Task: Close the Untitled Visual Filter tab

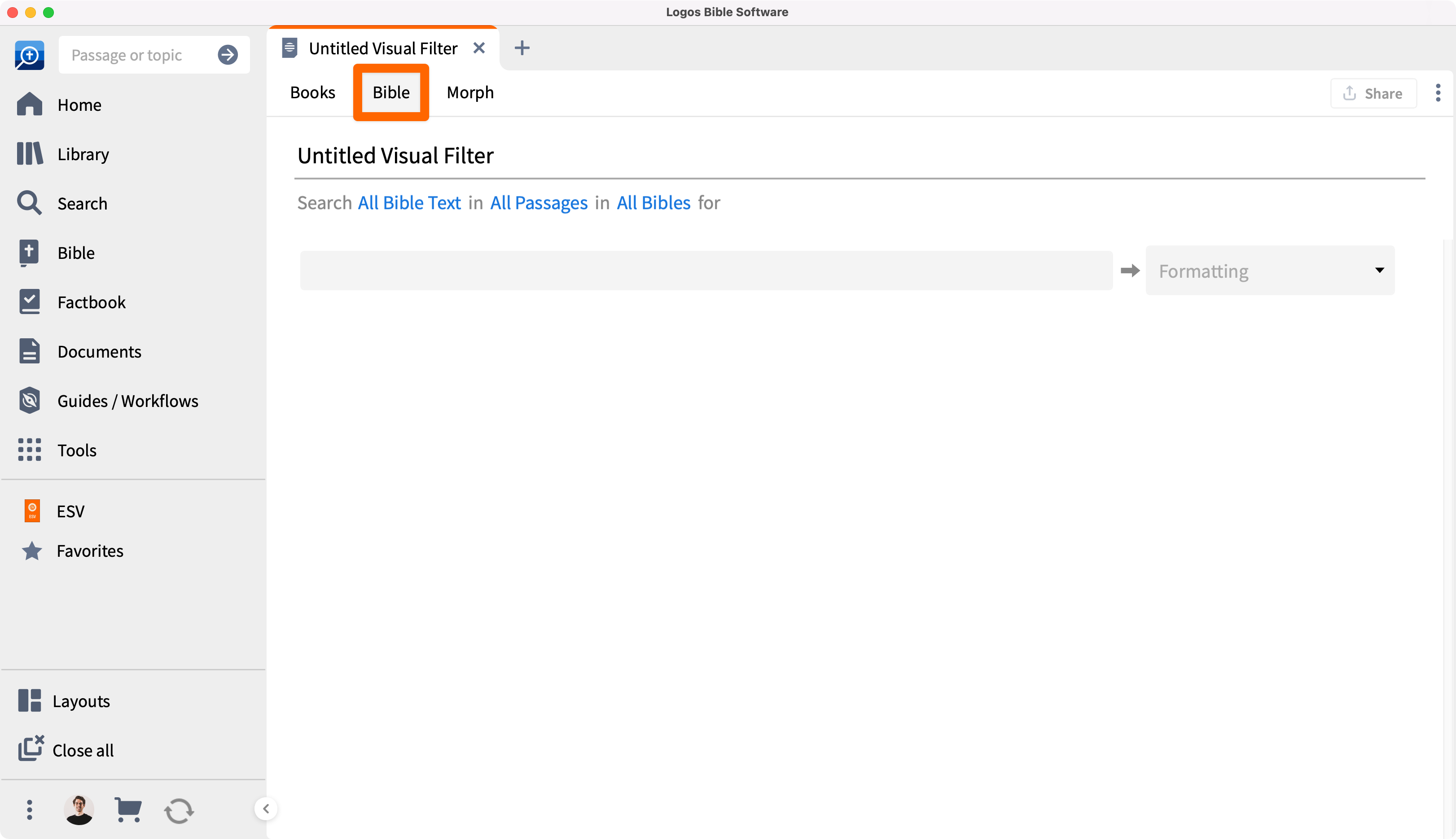Action: 478,48
